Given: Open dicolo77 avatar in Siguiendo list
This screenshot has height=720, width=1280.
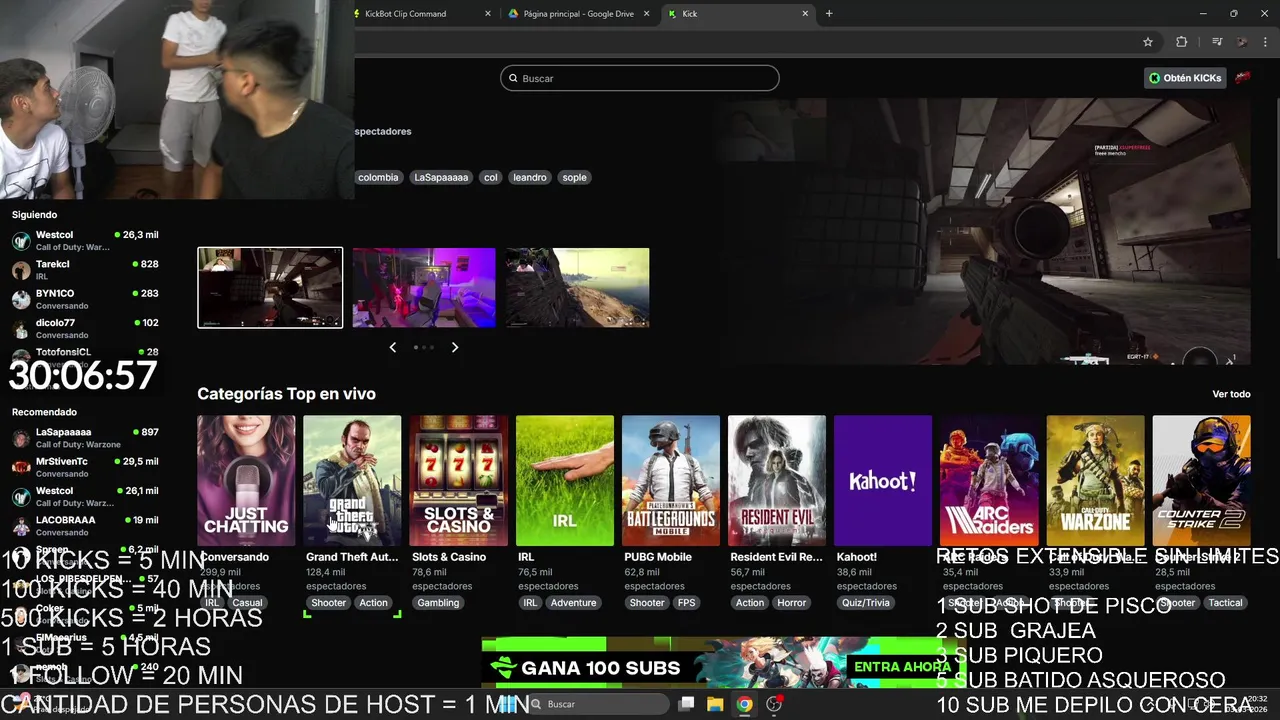Looking at the screenshot, I should click(21, 328).
